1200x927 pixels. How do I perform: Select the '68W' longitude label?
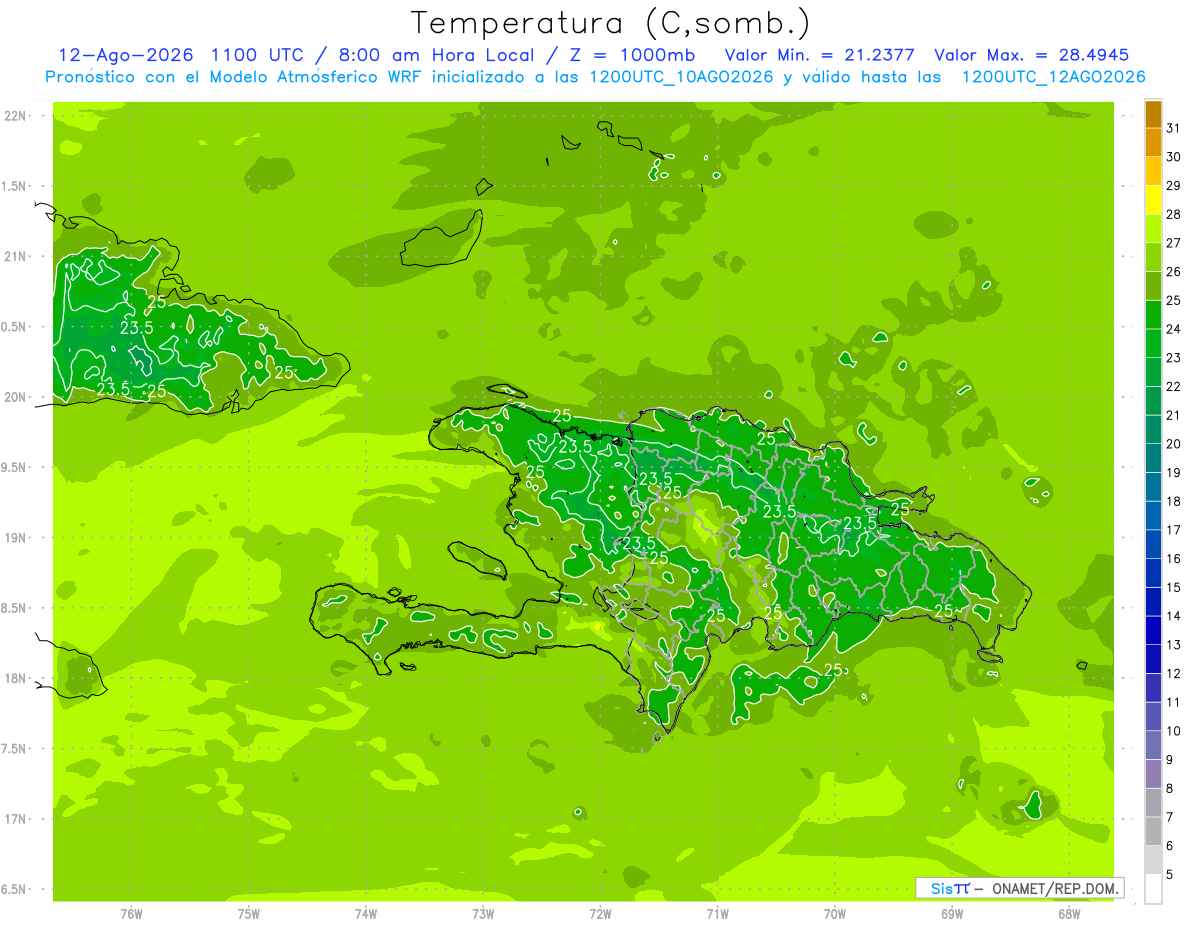click(1069, 913)
